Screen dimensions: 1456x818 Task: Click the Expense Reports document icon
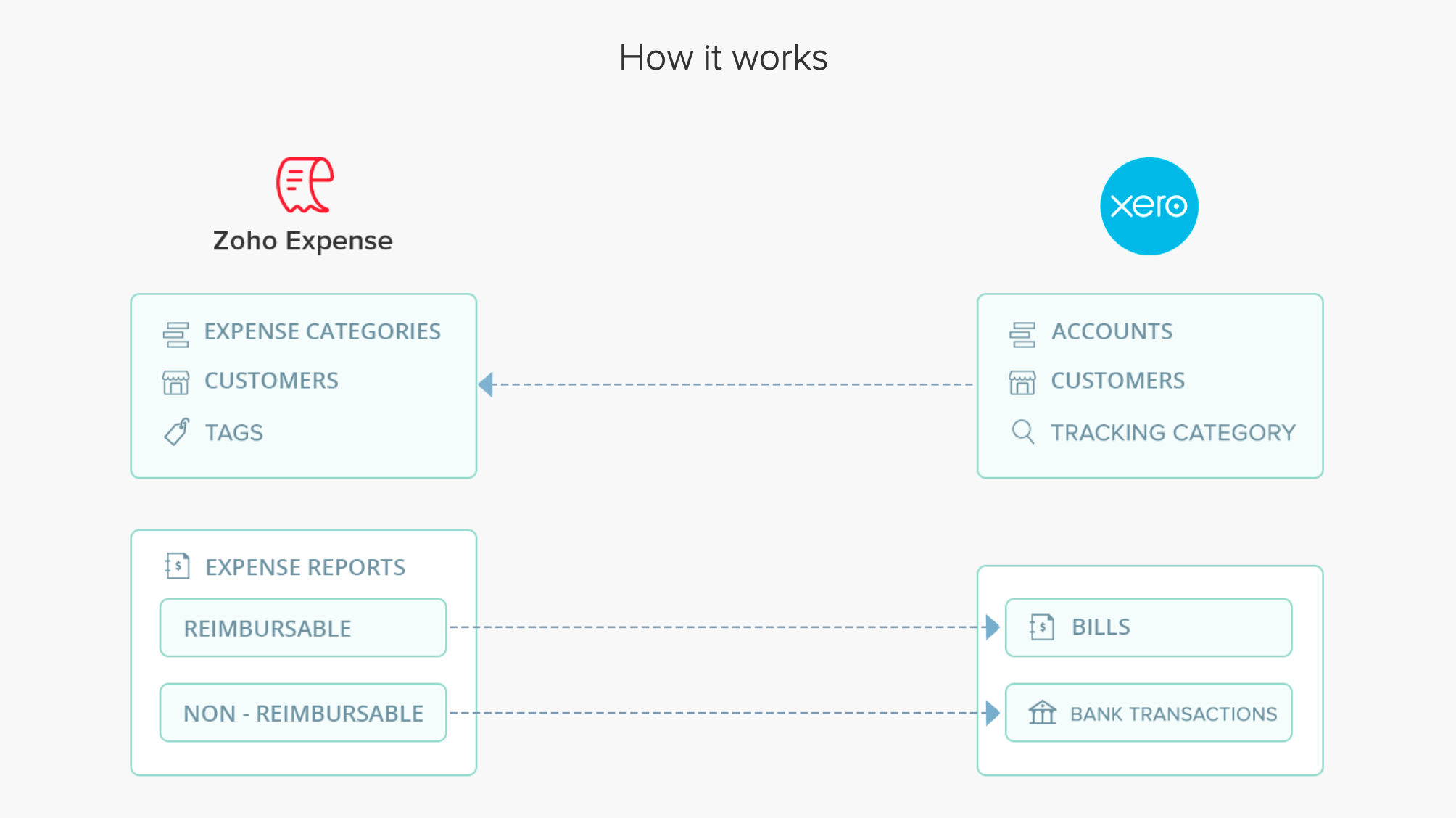pos(176,567)
